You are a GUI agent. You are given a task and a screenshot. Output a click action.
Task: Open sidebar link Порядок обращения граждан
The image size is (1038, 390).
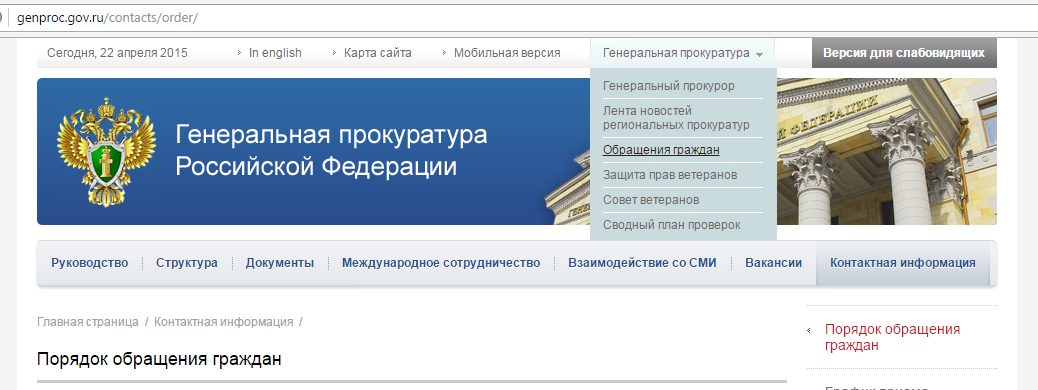[892, 337]
